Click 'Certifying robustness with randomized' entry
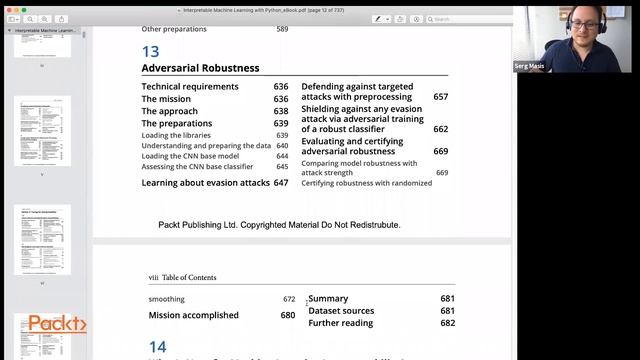The height and width of the screenshot is (360, 640). 367,183
